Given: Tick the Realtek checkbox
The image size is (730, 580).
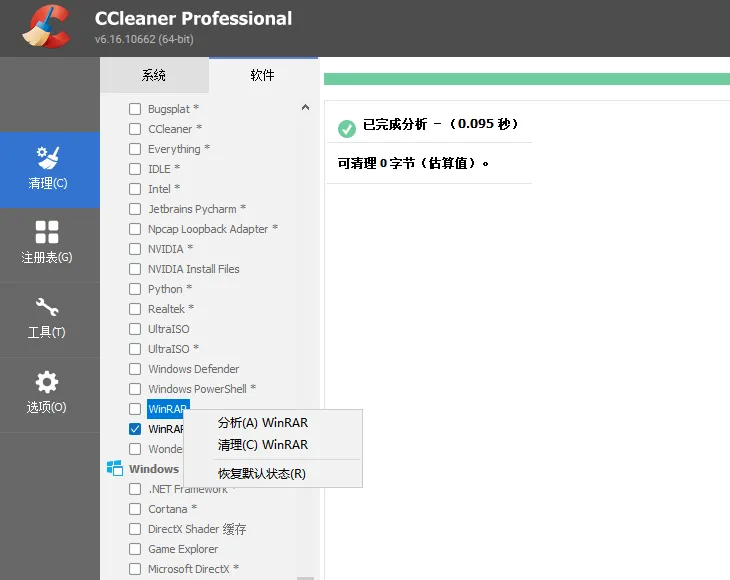Looking at the screenshot, I should (x=135, y=309).
